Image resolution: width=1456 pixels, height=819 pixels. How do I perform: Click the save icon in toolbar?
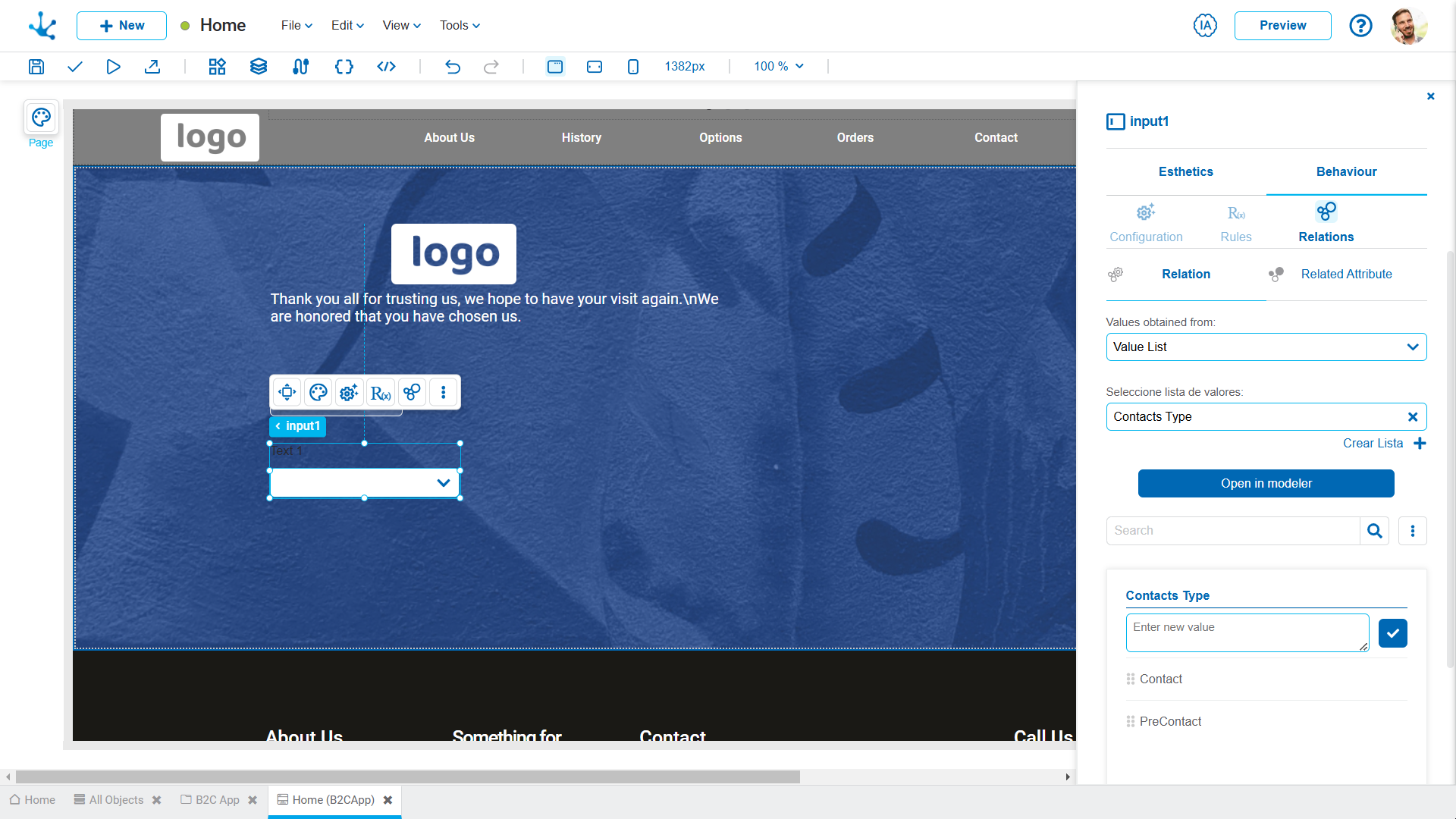tap(36, 67)
